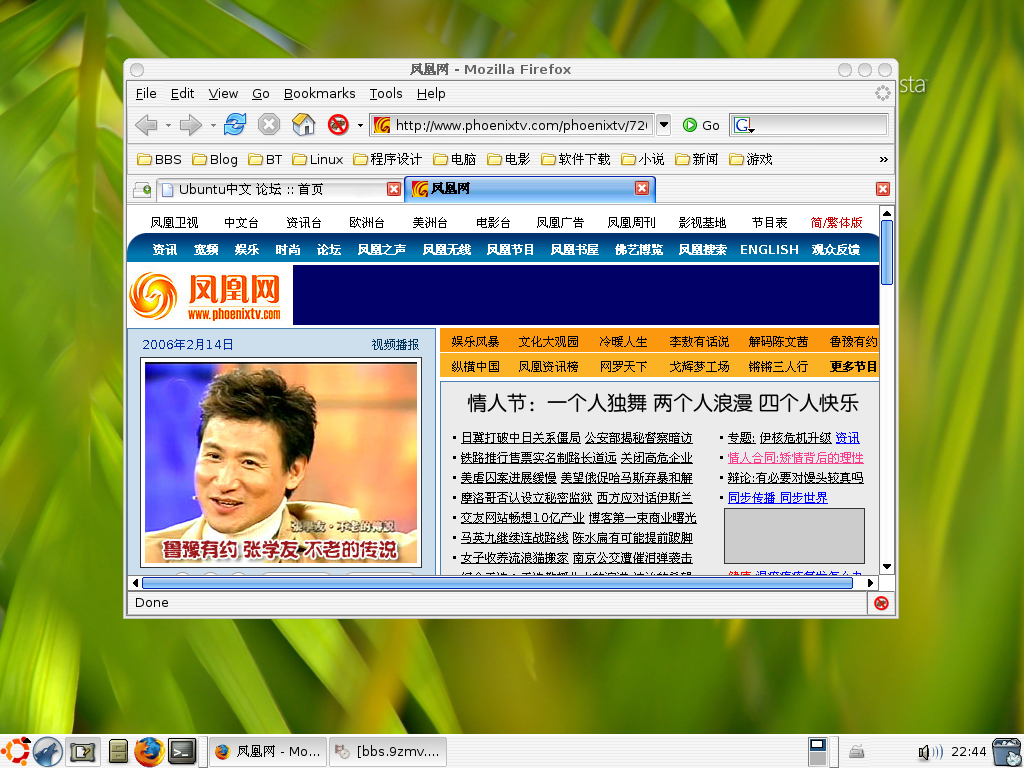Viewport: 1024px width, 768px height.
Task: Click the 娱乐风暴 program link
Action: (475, 342)
